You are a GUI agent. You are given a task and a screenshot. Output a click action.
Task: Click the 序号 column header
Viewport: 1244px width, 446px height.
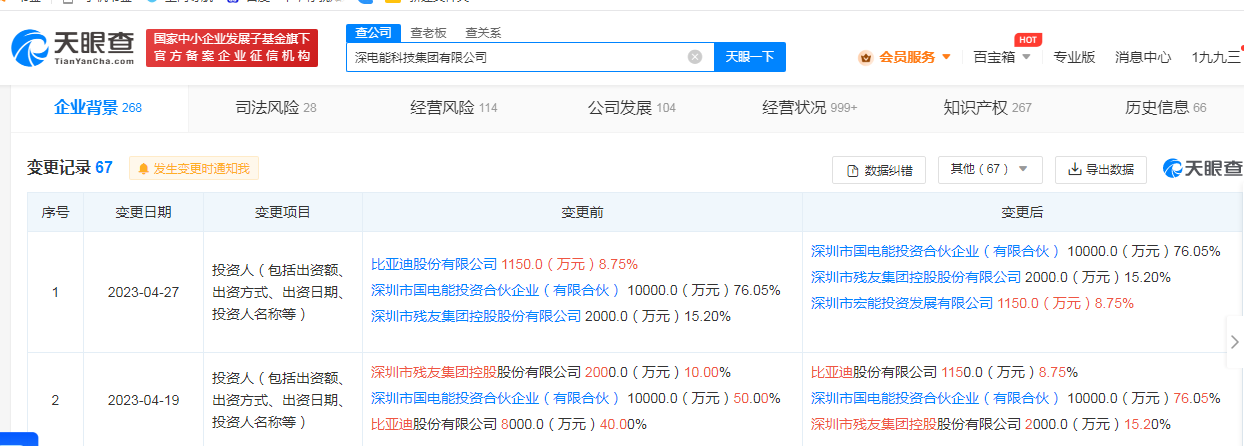click(x=55, y=212)
